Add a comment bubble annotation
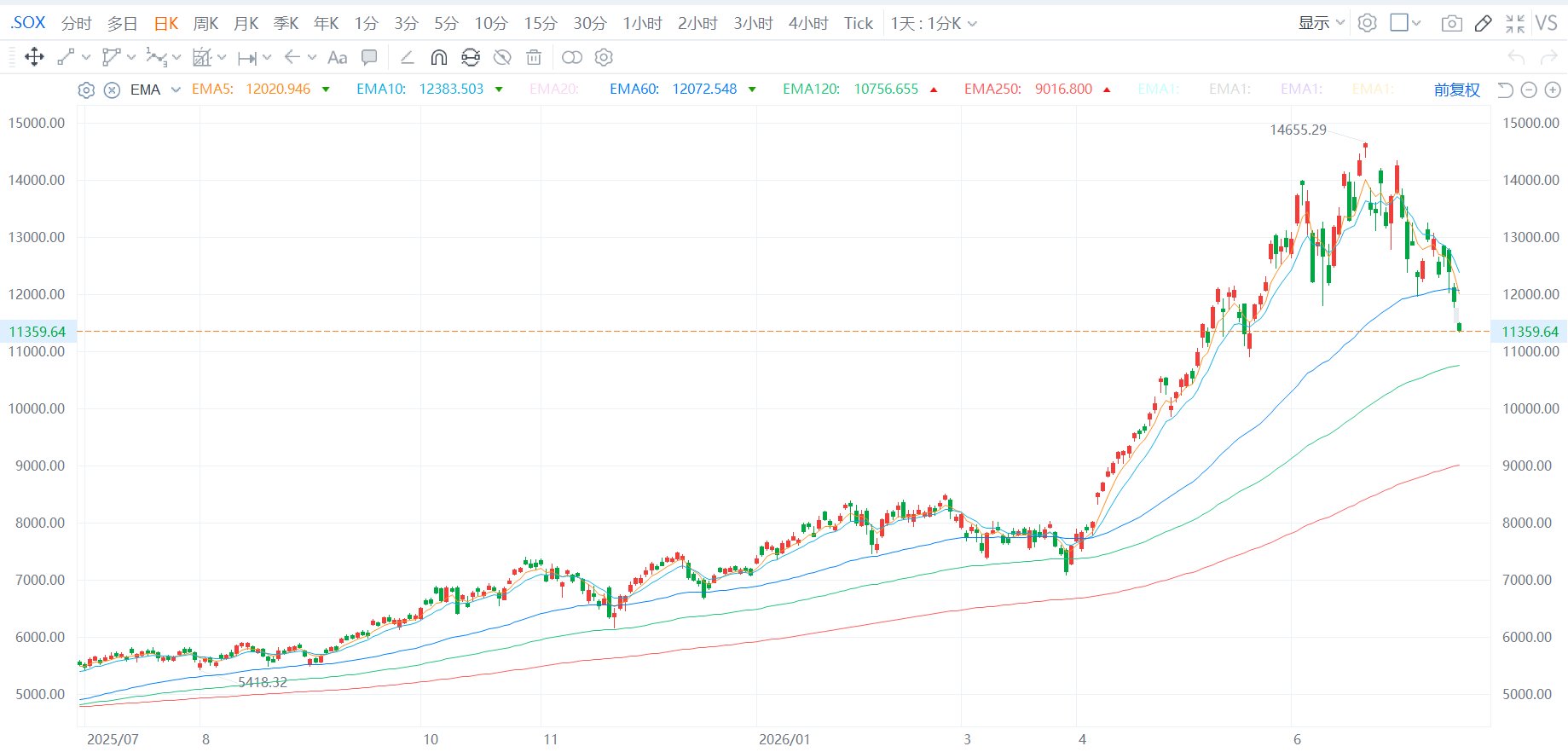 coord(369,57)
